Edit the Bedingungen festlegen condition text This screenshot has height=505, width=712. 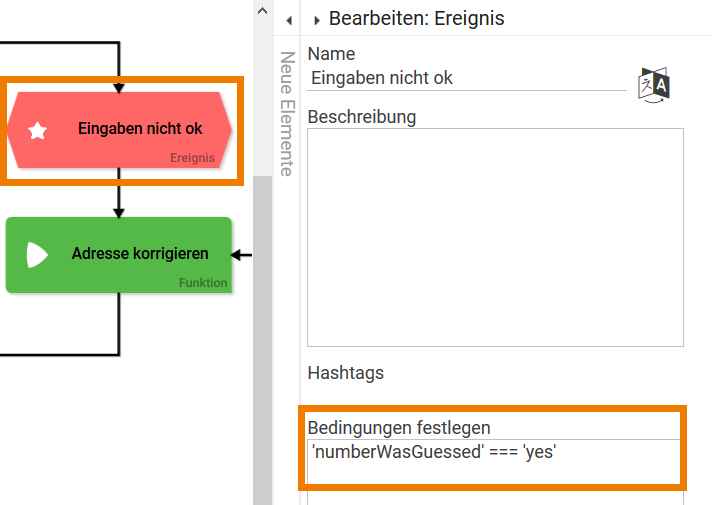pos(495,452)
